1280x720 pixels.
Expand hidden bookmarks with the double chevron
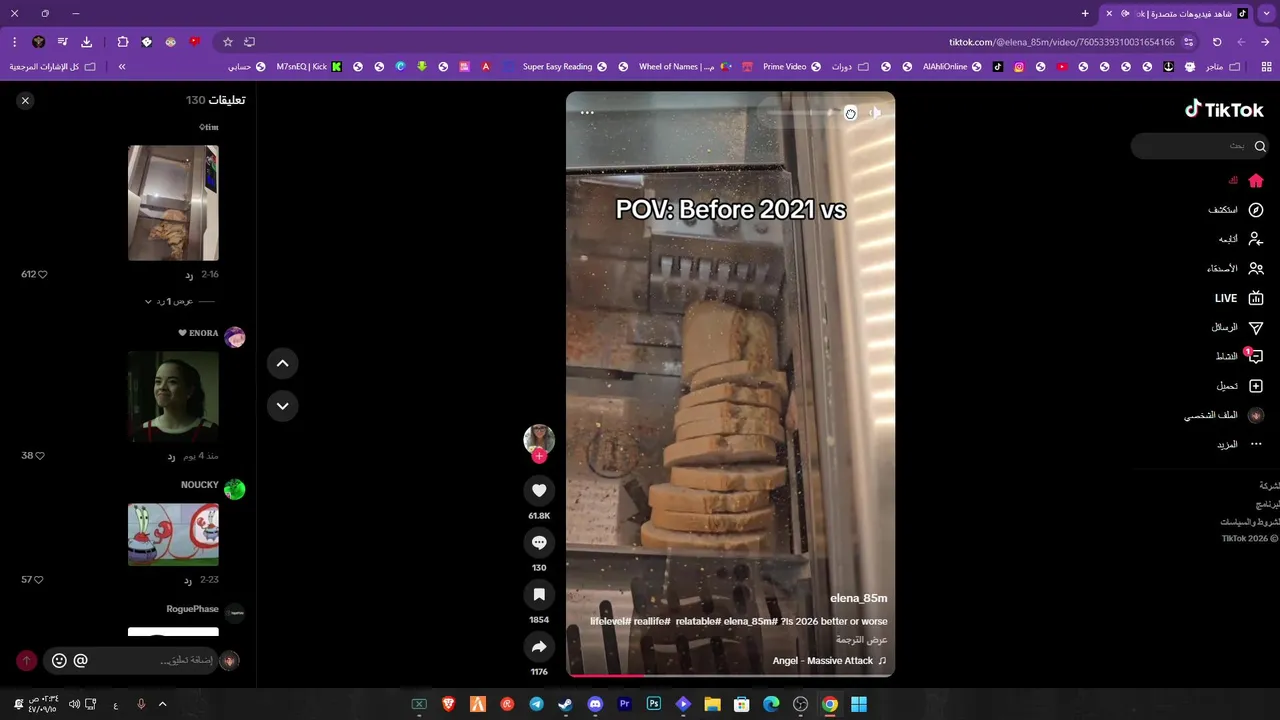click(x=122, y=67)
